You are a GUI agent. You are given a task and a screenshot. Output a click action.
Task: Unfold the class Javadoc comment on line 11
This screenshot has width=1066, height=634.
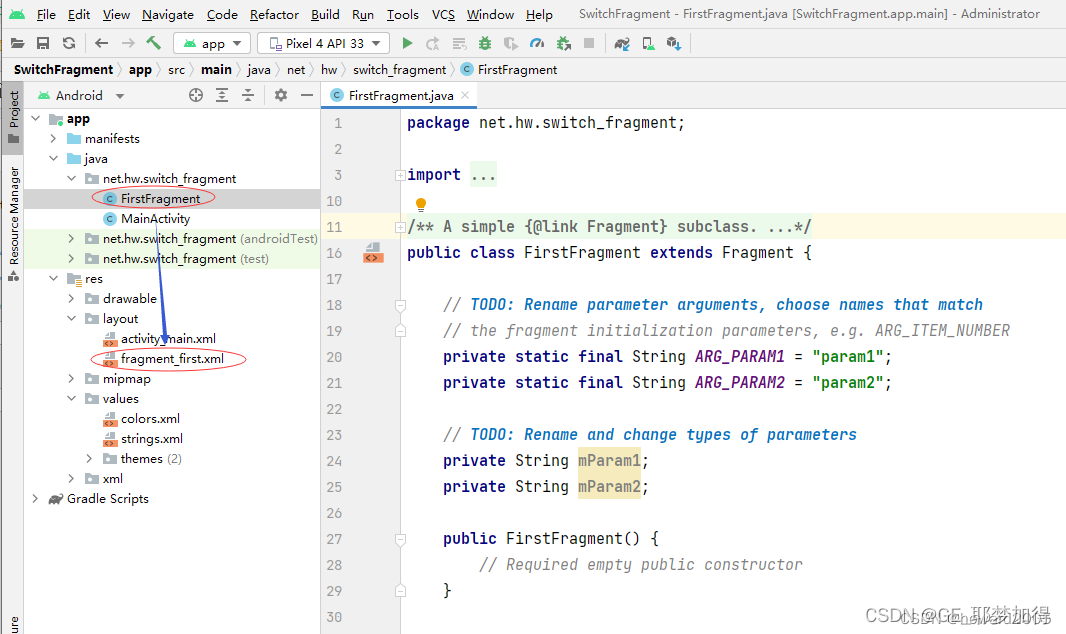pyautogui.click(x=400, y=227)
